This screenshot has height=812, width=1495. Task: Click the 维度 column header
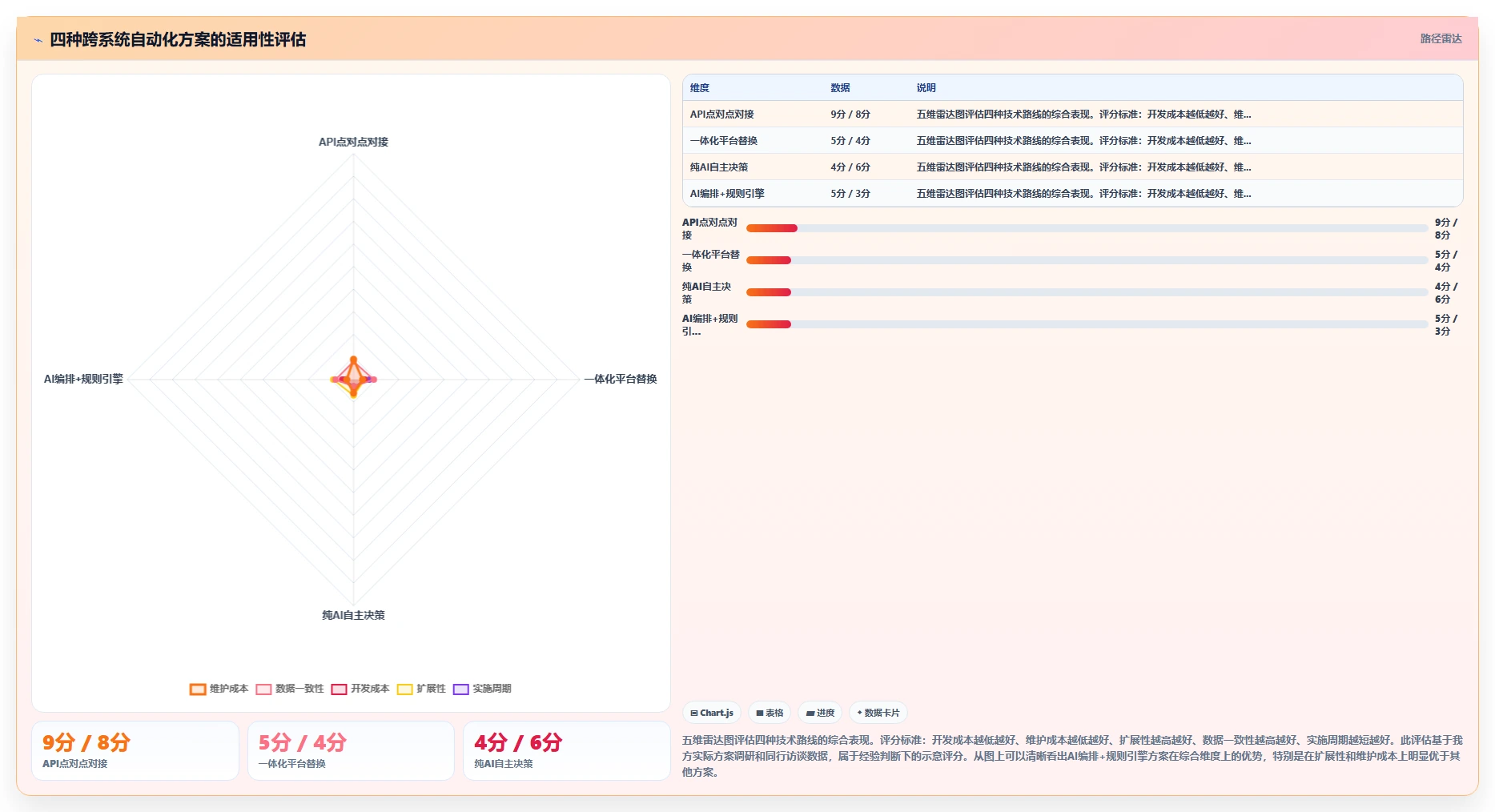pos(700,88)
